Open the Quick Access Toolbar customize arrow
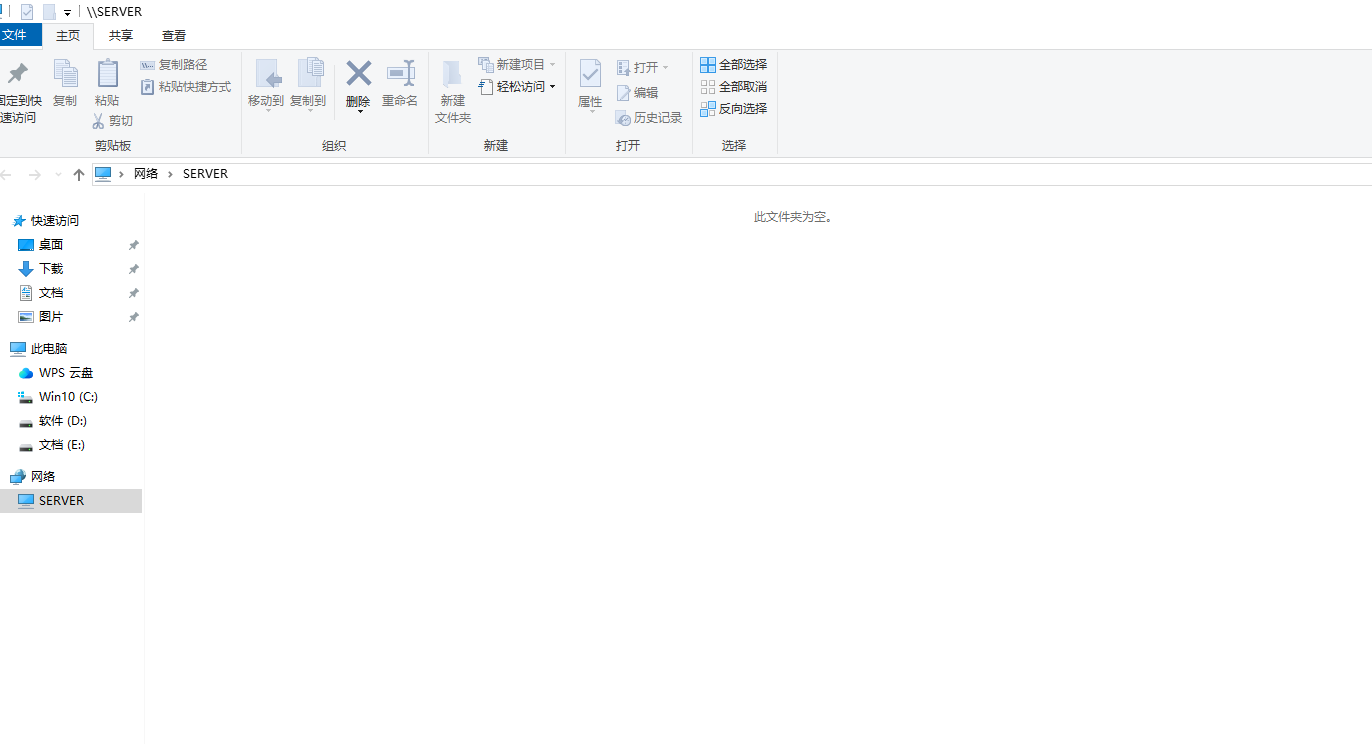Image resolution: width=1372 pixels, height=744 pixels. pyautogui.click(x=67, y=13)
